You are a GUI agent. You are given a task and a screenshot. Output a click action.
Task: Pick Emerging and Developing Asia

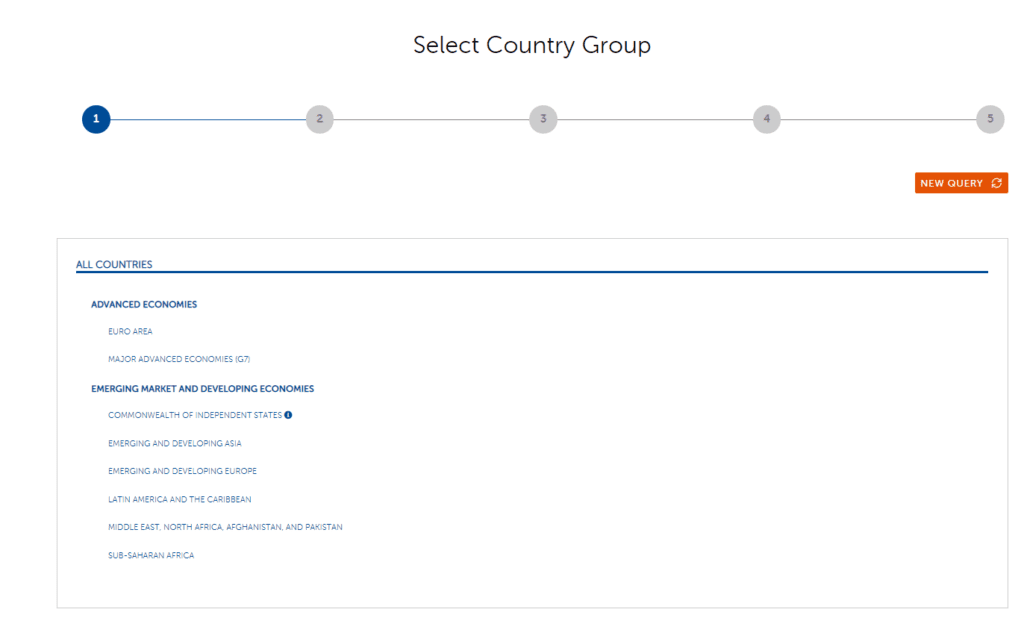pyautogui.click(x=174, y=443)
